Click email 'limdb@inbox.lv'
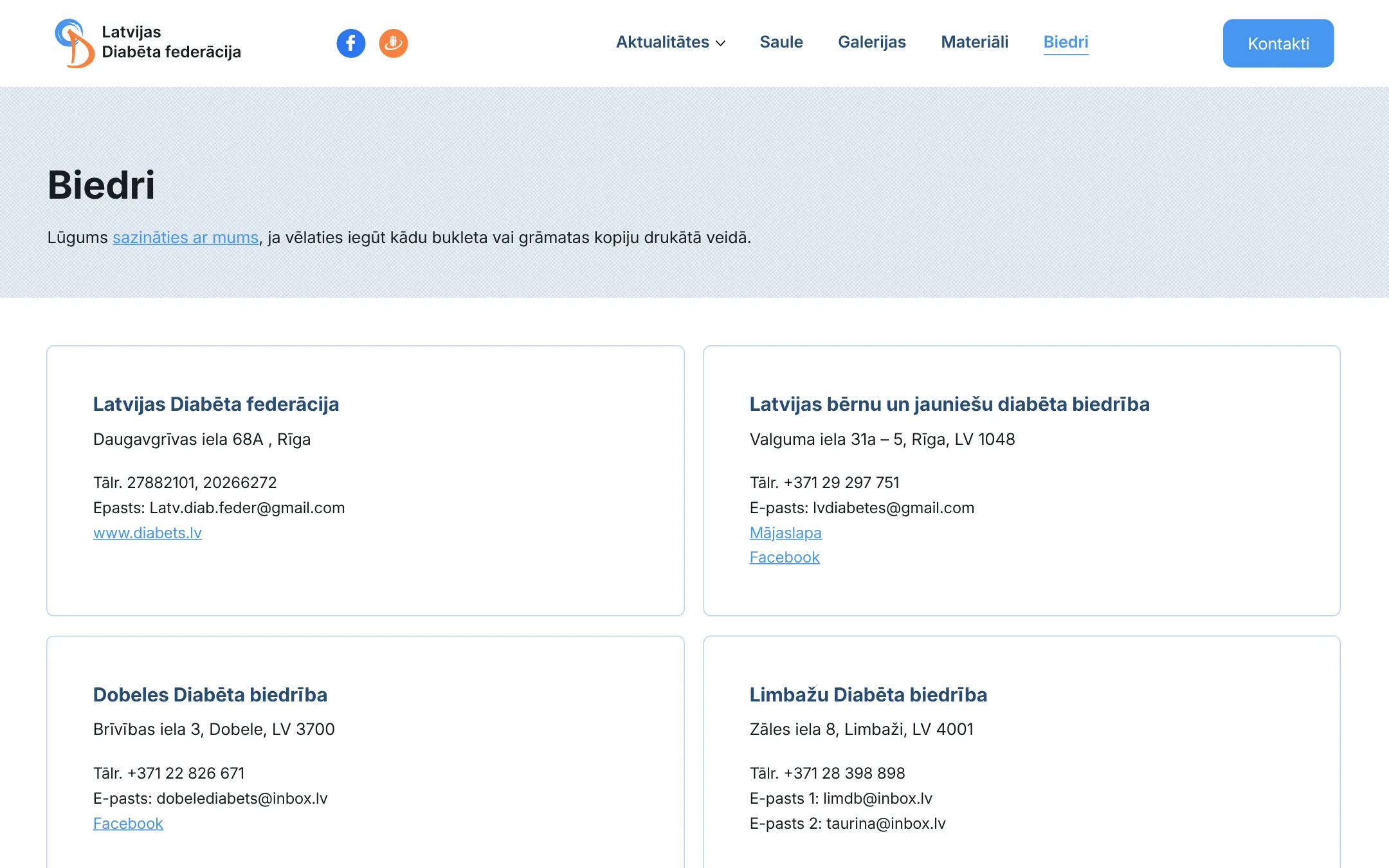Viewport: 1389px width, 868px height. pyautogui.click(x=878, y=799)
